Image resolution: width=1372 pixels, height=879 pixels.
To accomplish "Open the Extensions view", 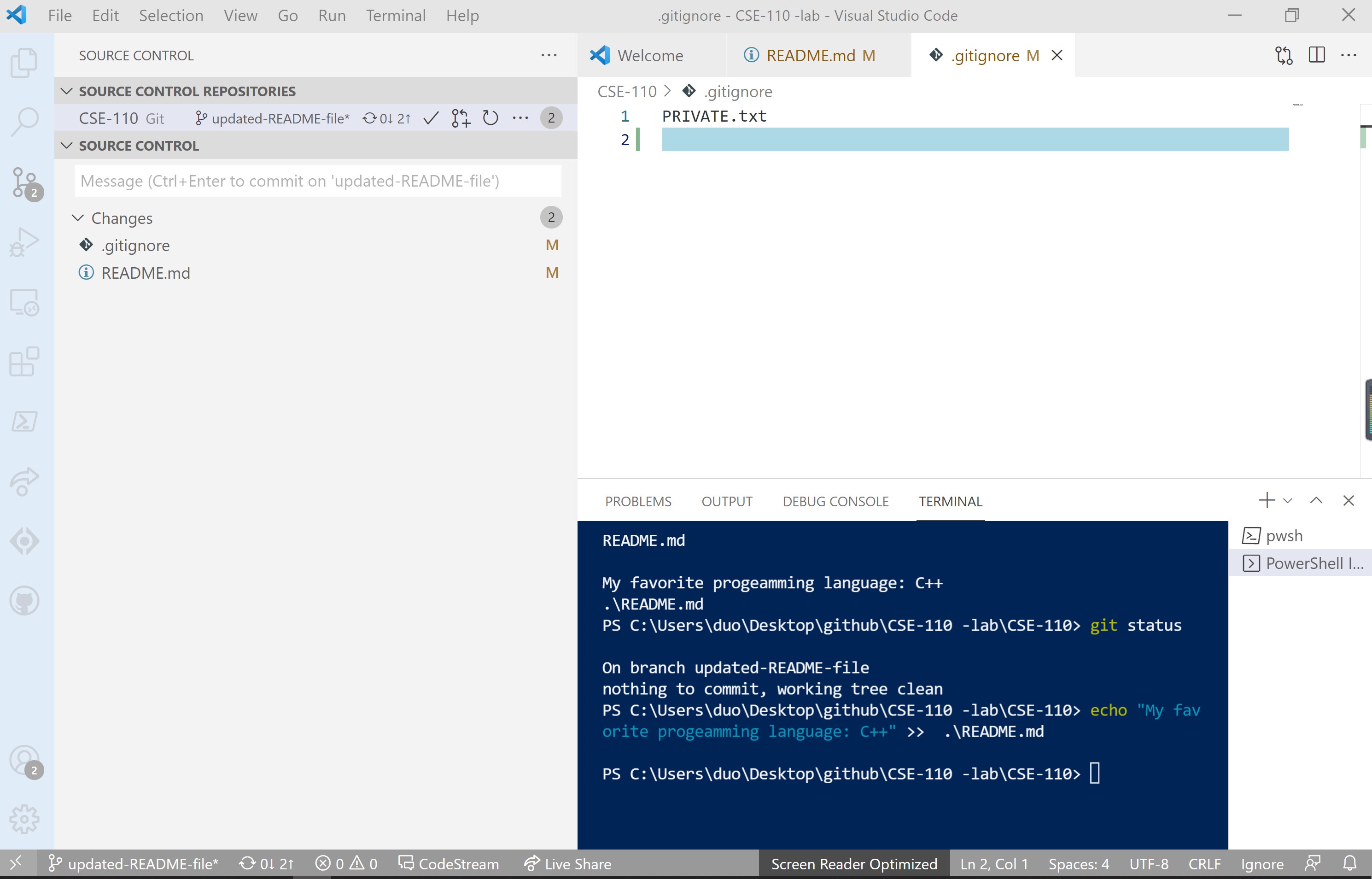I will click(x=24, y=362).
